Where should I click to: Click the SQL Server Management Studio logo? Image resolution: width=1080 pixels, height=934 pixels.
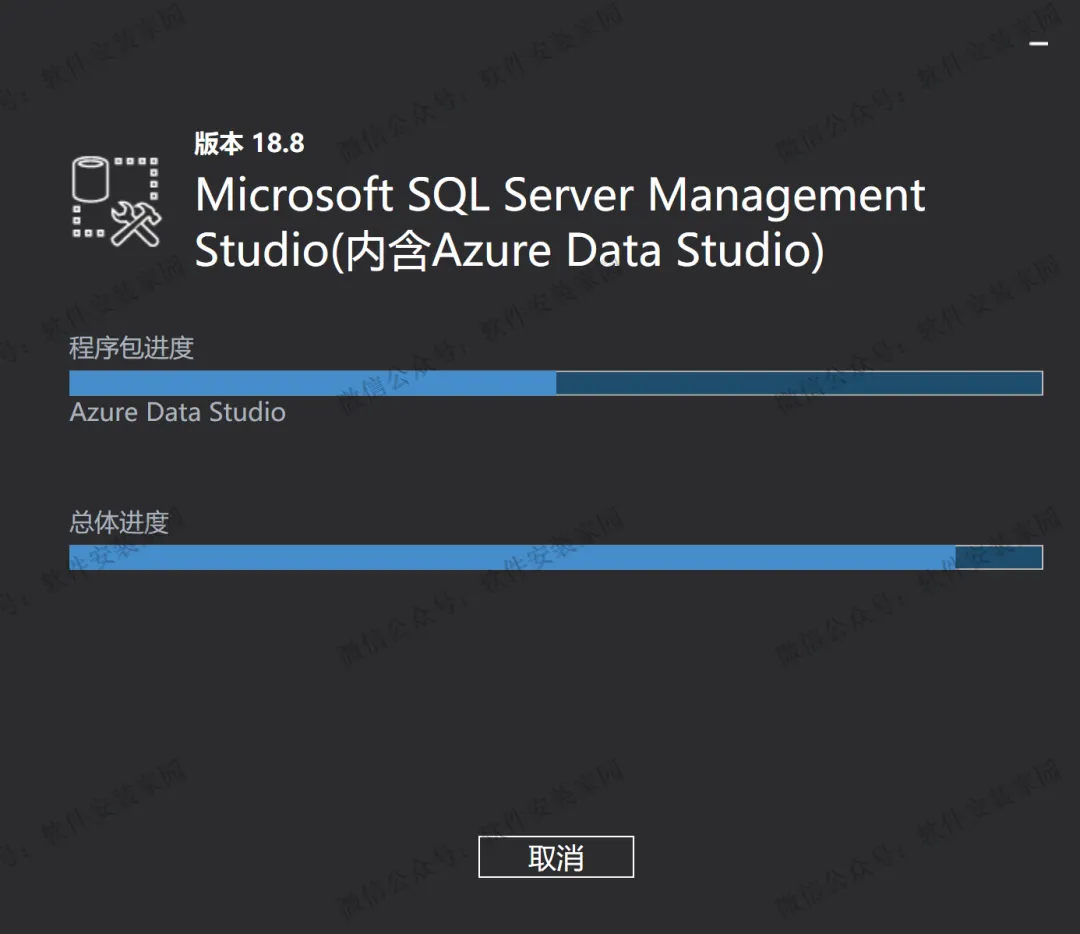116,200
